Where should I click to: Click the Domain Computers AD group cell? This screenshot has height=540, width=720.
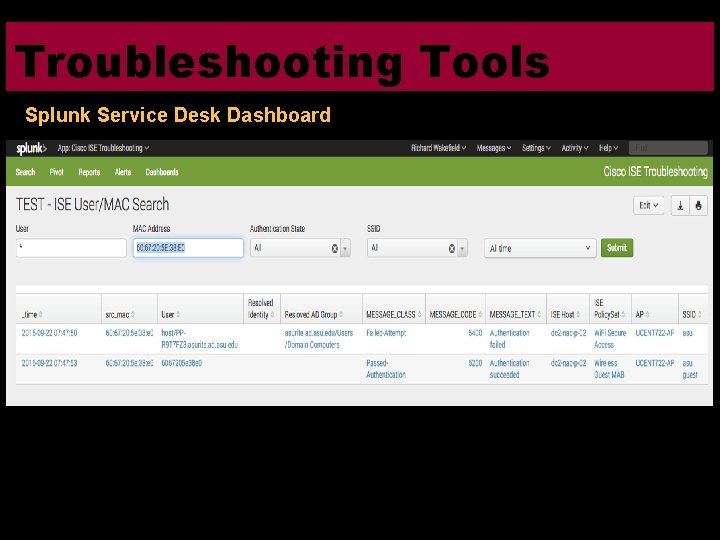319,339
